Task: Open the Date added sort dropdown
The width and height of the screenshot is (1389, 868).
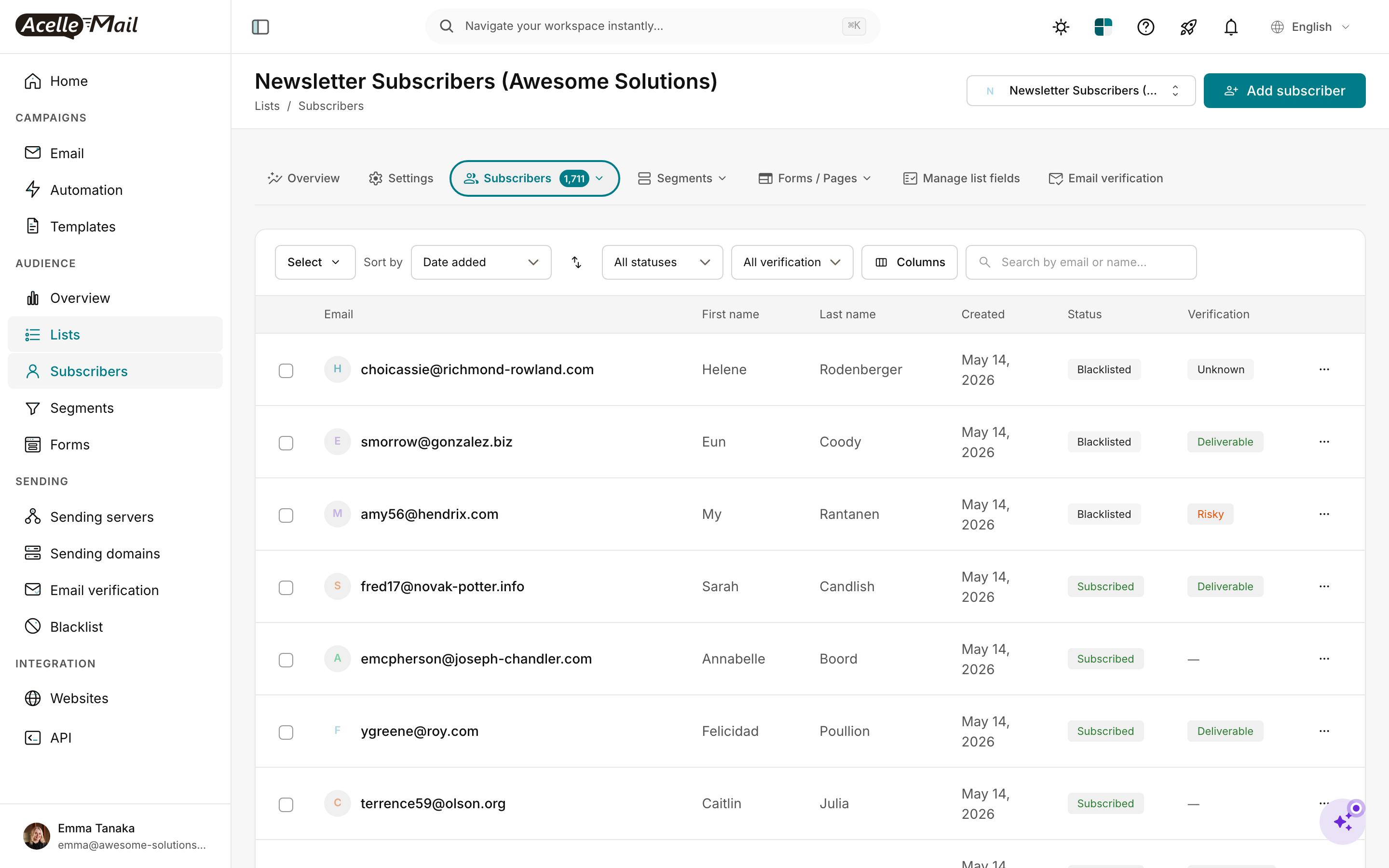Action: point(481,262)
